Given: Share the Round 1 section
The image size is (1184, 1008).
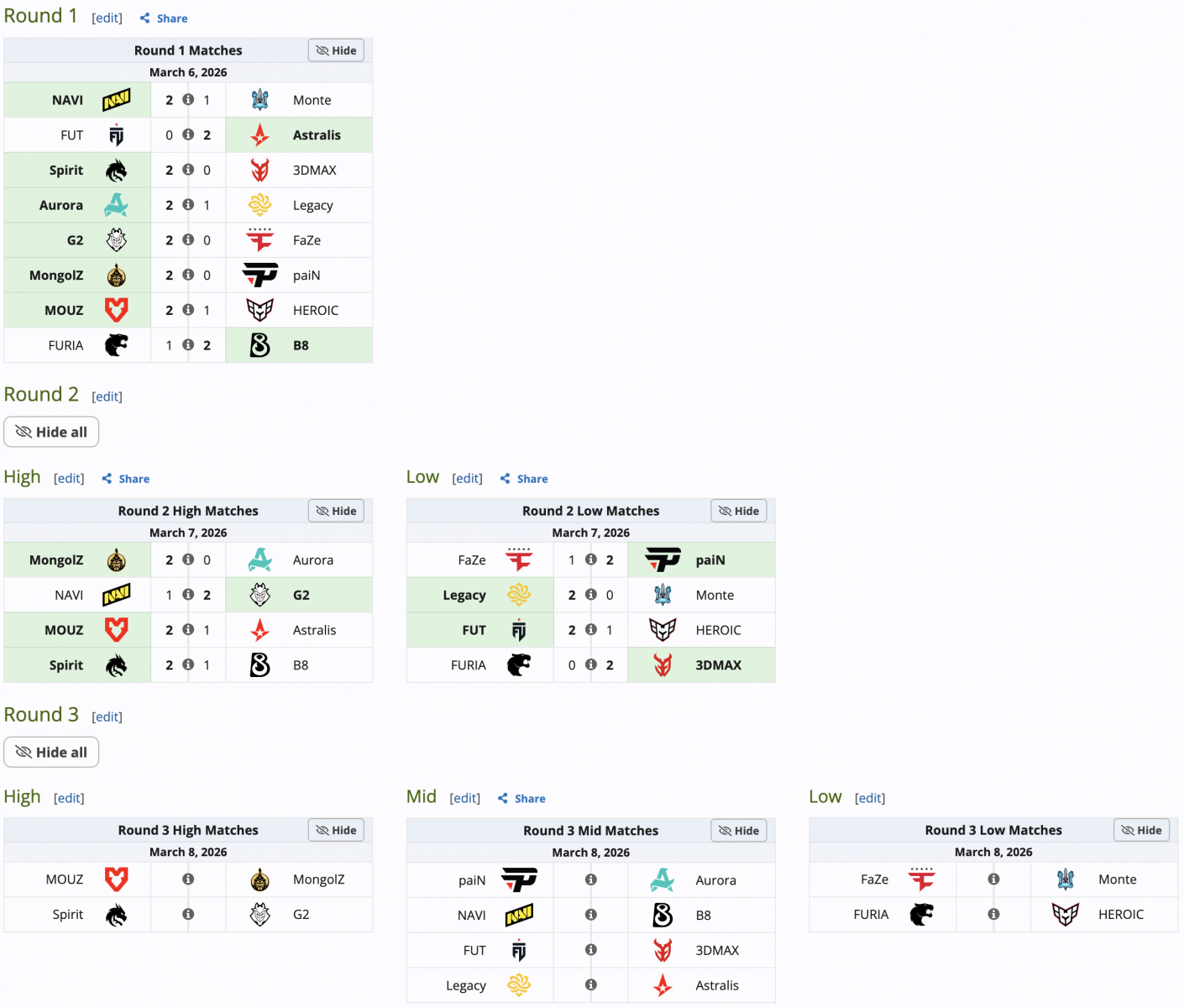Looking at the screenshot, I should [164, 18].
